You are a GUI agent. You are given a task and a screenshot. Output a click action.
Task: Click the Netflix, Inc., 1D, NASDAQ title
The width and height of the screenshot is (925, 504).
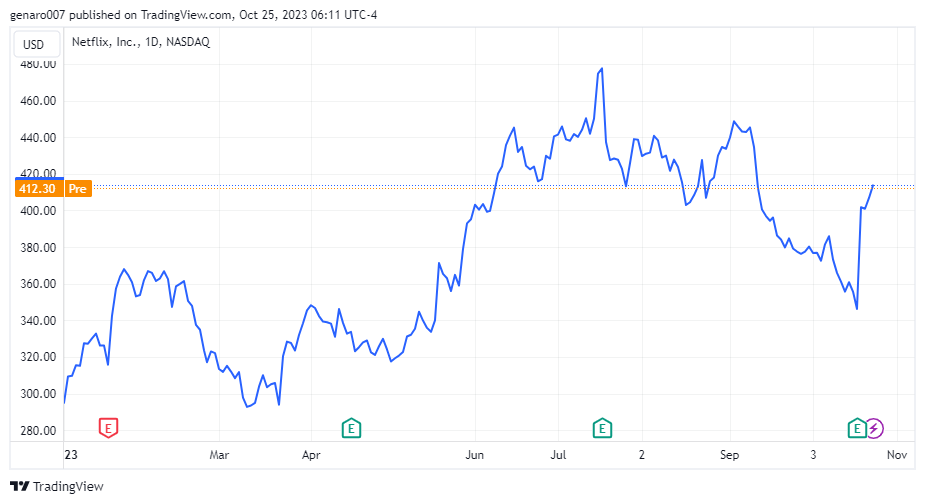[140, 42]
